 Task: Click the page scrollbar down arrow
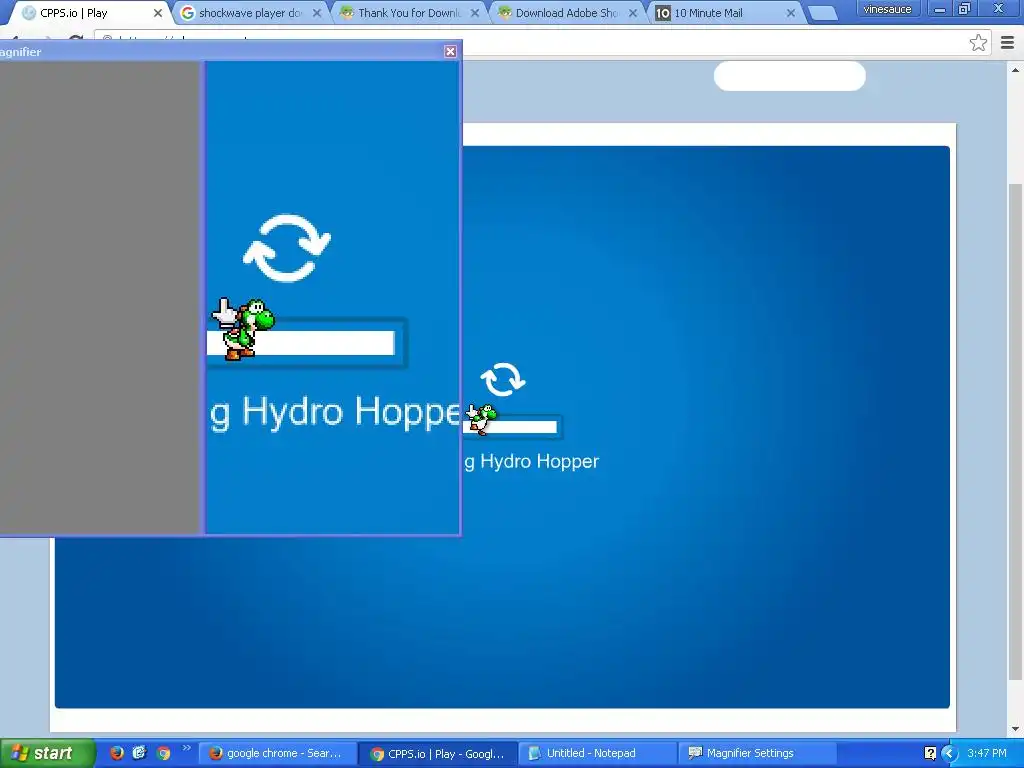click(1016, 729)
